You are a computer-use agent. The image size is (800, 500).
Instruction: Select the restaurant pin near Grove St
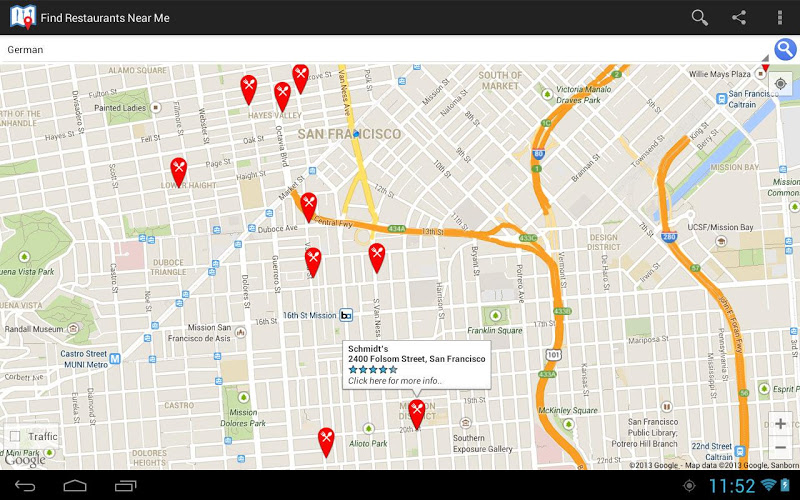tap(300, 78)
